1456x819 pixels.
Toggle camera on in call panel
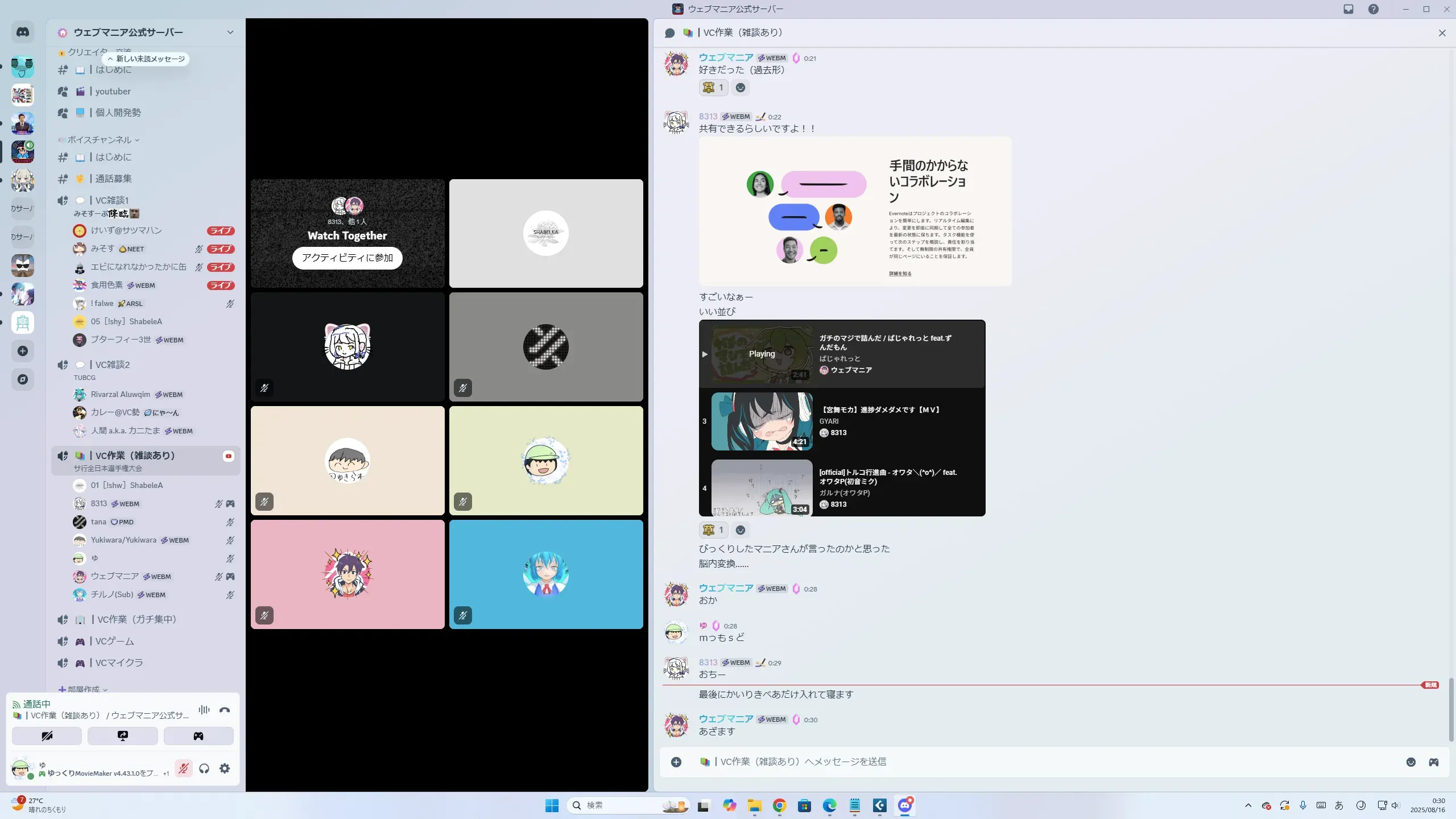47,736
